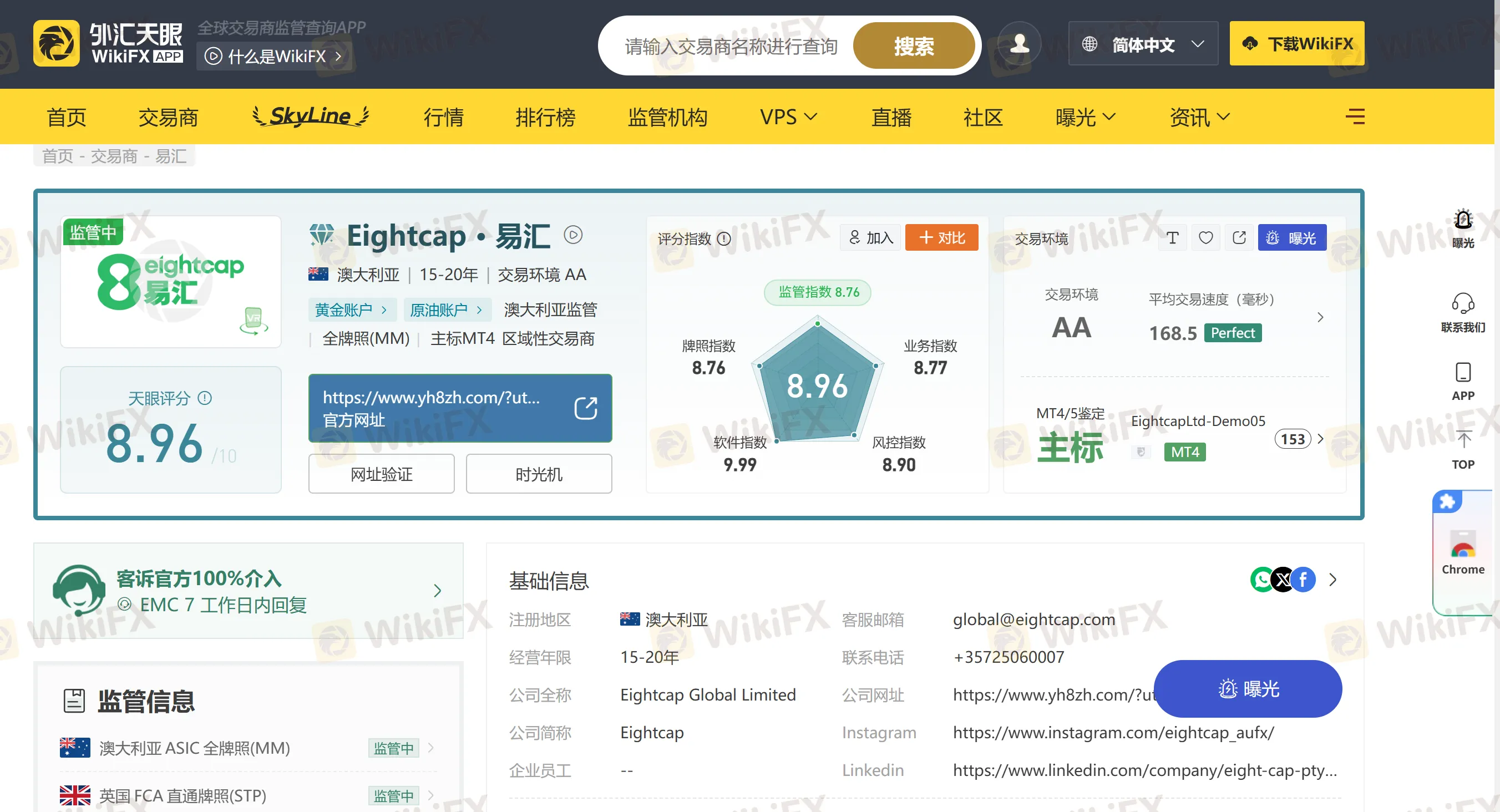
Task: Open the Facebook social icon
Action: pos(1304,580)
